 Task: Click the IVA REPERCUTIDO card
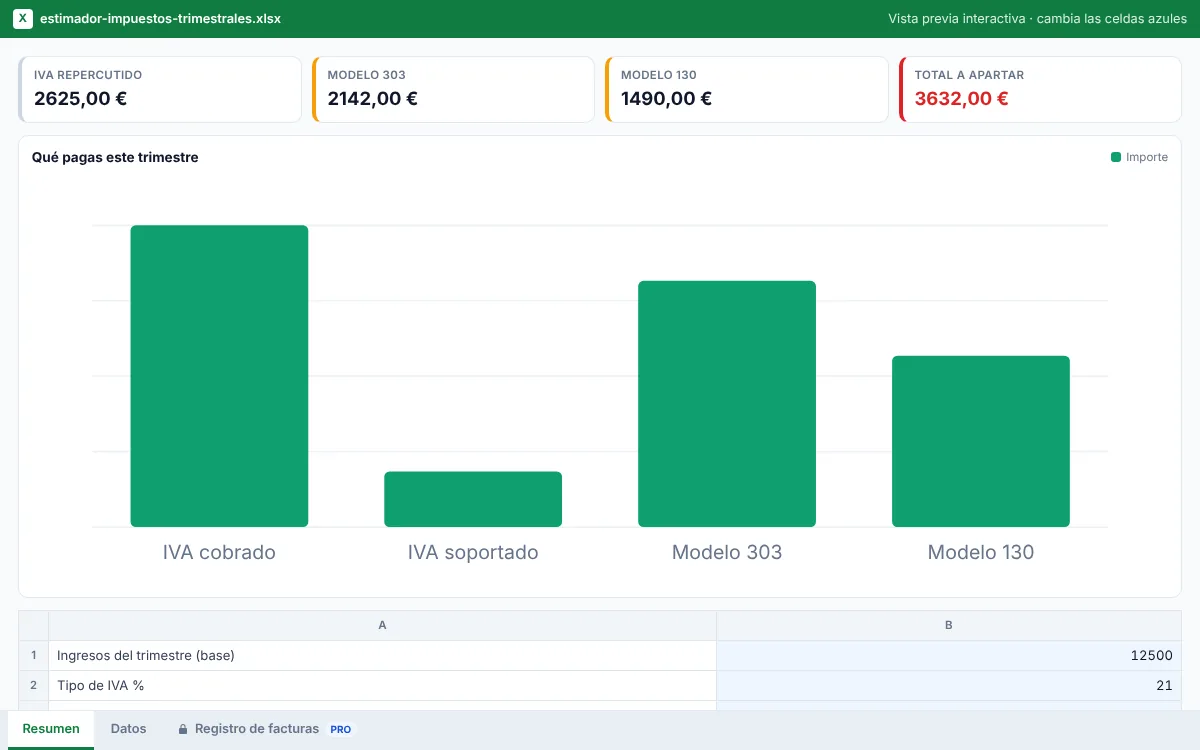click(160, 89)
